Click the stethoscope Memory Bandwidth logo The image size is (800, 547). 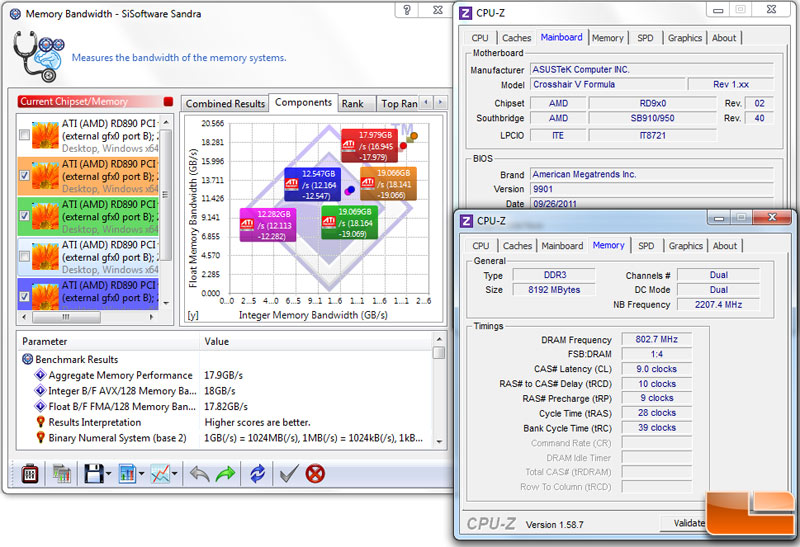pyautogui.click(x=39, y=56)
